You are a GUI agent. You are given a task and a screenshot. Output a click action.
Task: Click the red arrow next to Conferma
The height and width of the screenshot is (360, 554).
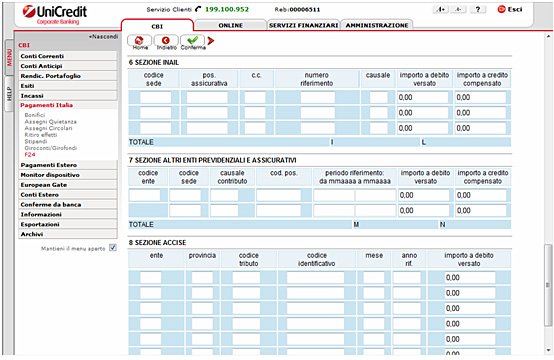coord(211,41)
